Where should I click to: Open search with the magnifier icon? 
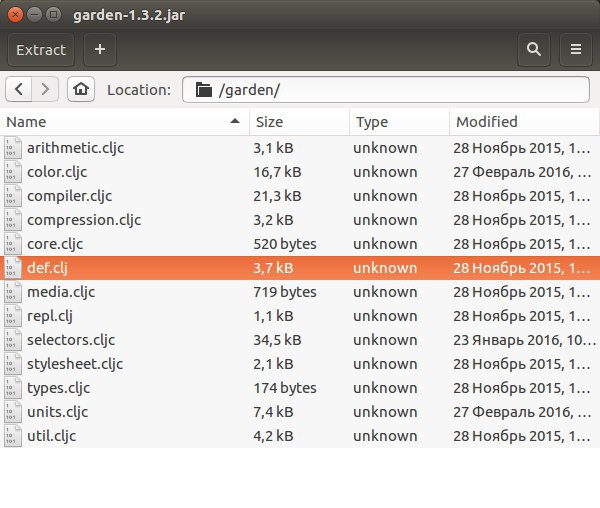533,50
